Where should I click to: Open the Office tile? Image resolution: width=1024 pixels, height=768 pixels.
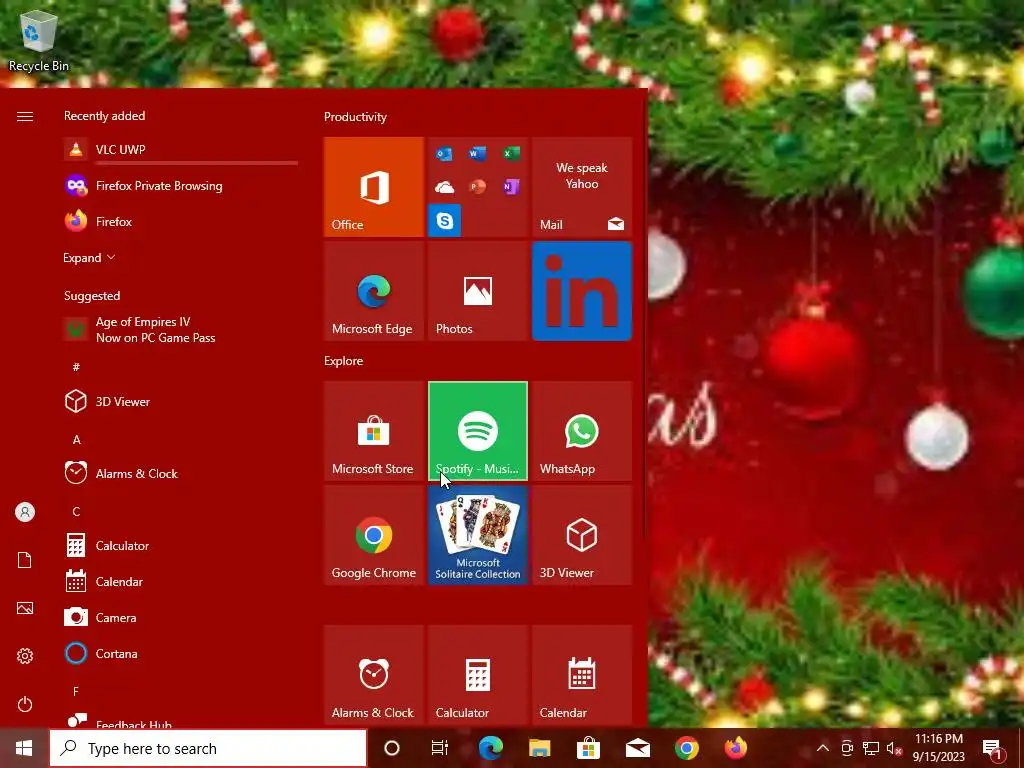click(x=374, y=187)
